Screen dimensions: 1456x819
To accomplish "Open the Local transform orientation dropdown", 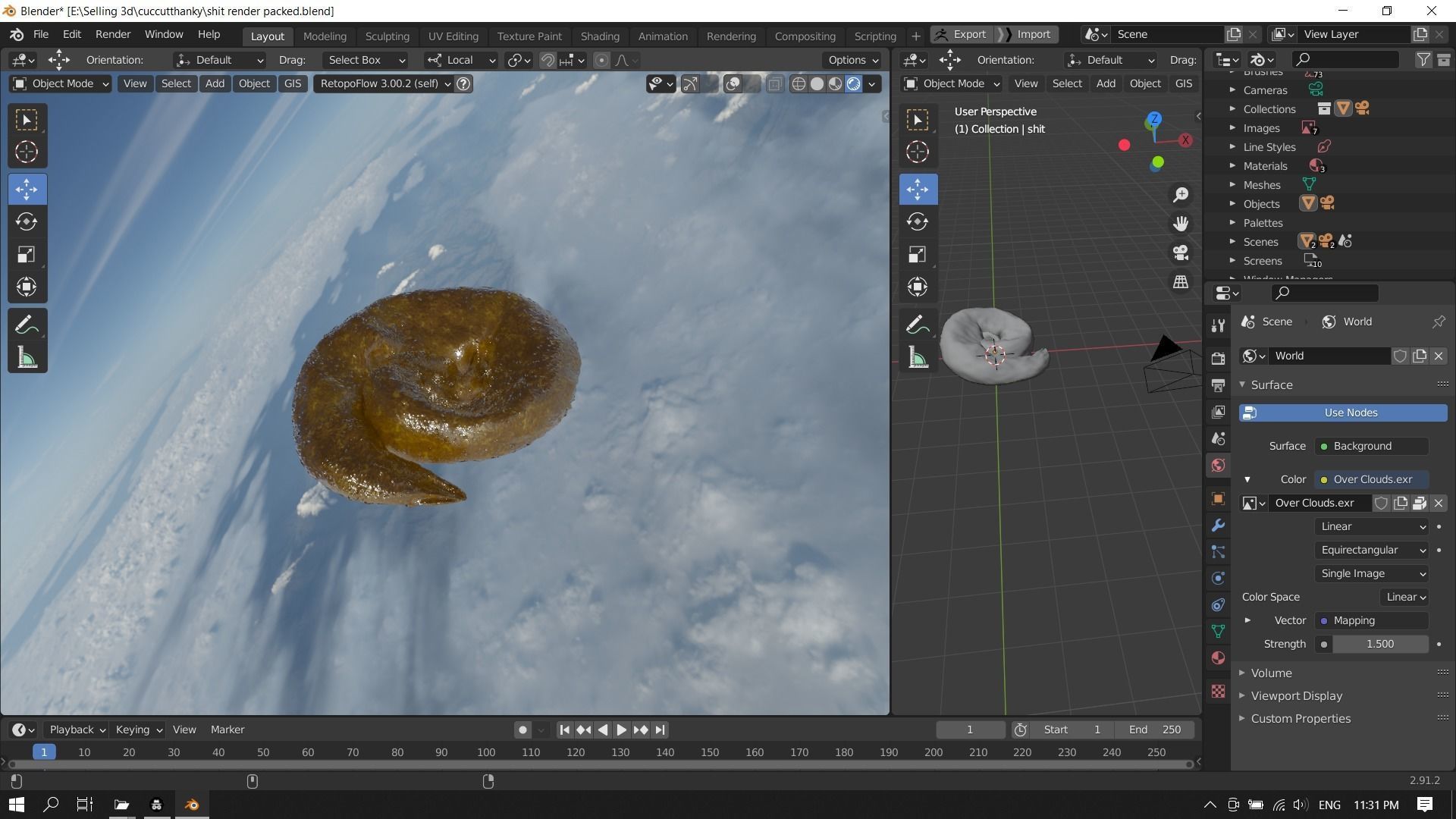I will (x=461, y=60).
